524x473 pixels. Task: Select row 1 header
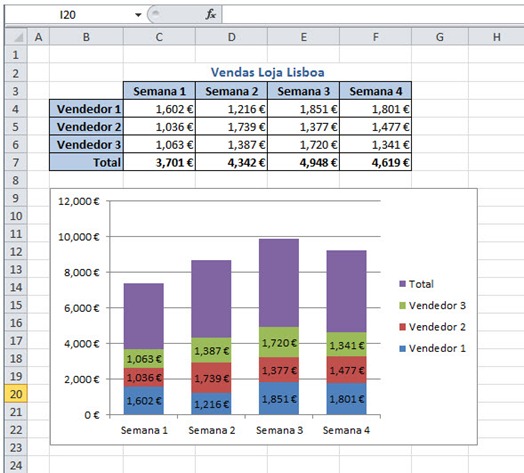(16, 54)
